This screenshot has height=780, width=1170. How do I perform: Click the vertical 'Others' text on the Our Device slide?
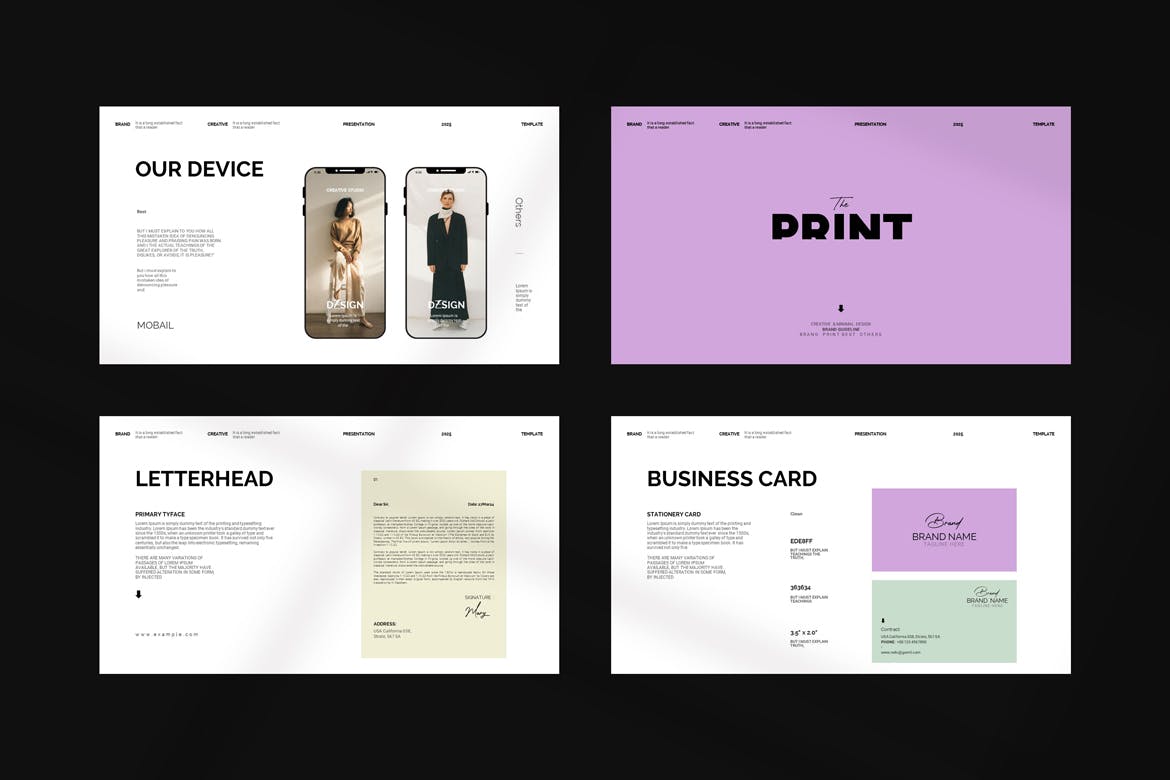coord(518,212)
